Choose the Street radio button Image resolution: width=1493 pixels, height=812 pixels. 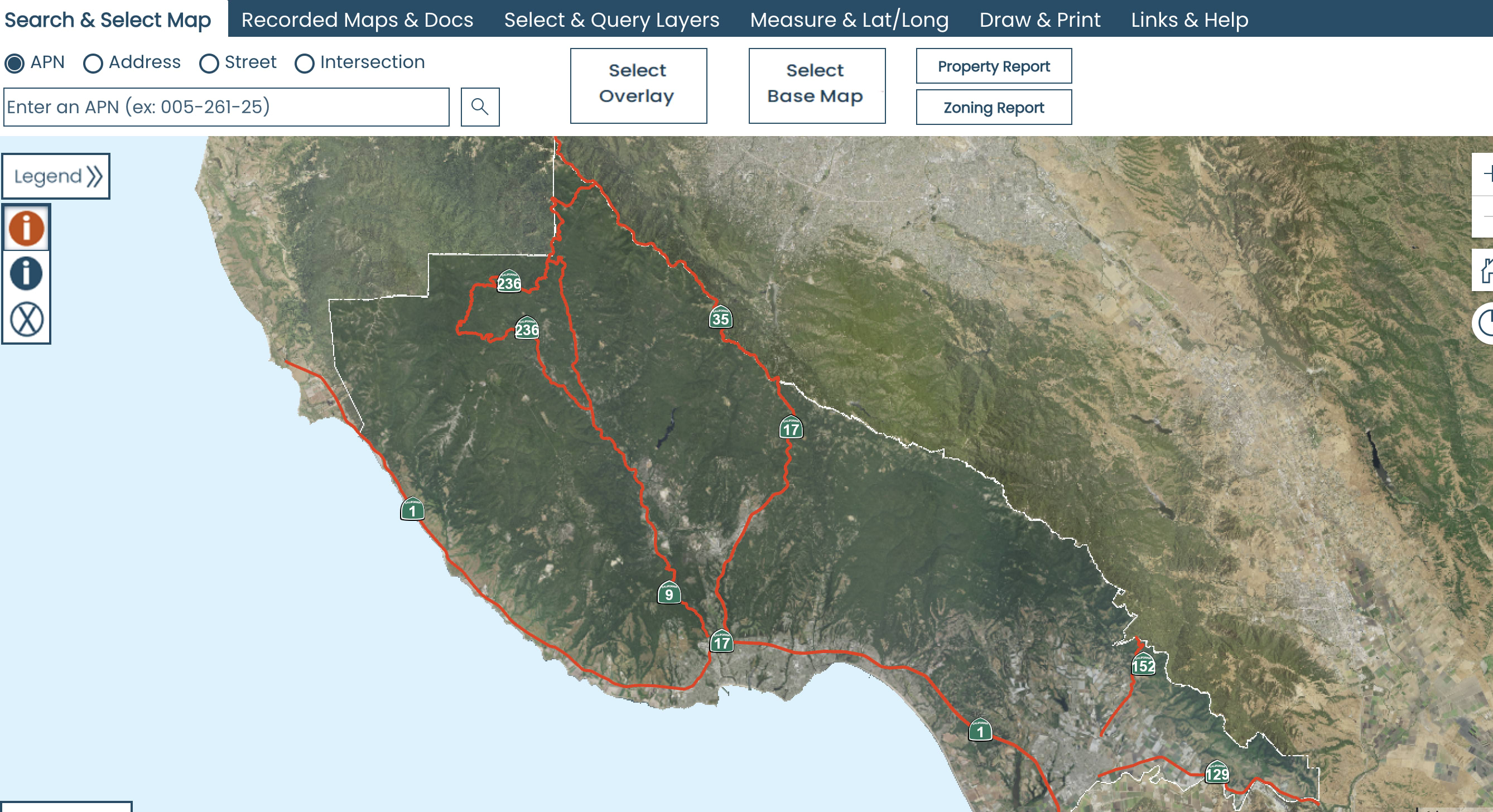point(209,63)
